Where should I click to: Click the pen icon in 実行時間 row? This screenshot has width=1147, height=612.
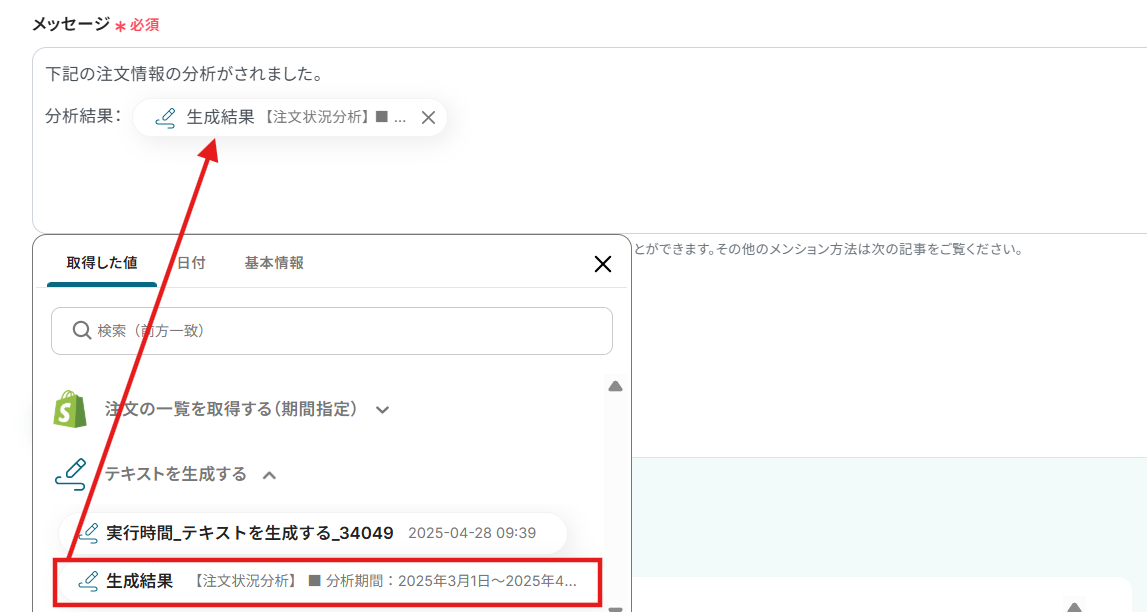coord(89,533)
